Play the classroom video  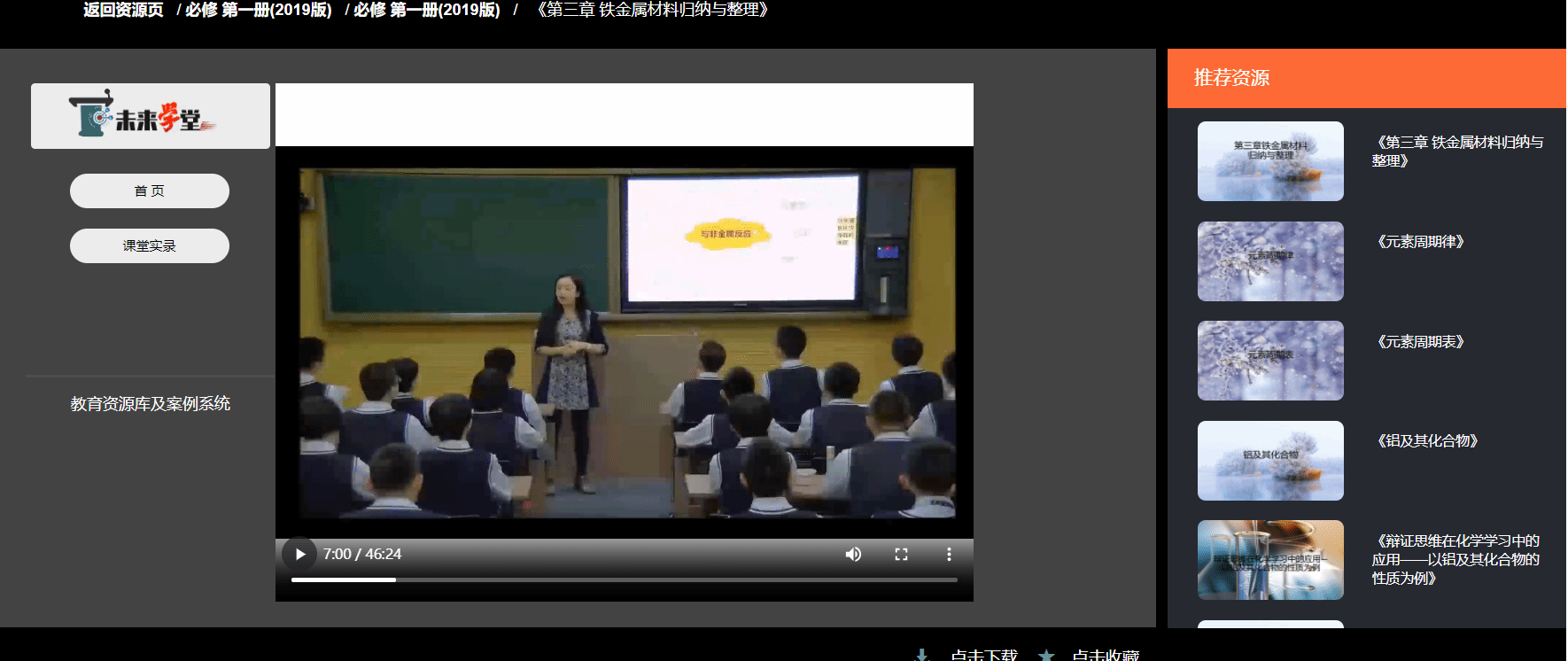point(300,554)
